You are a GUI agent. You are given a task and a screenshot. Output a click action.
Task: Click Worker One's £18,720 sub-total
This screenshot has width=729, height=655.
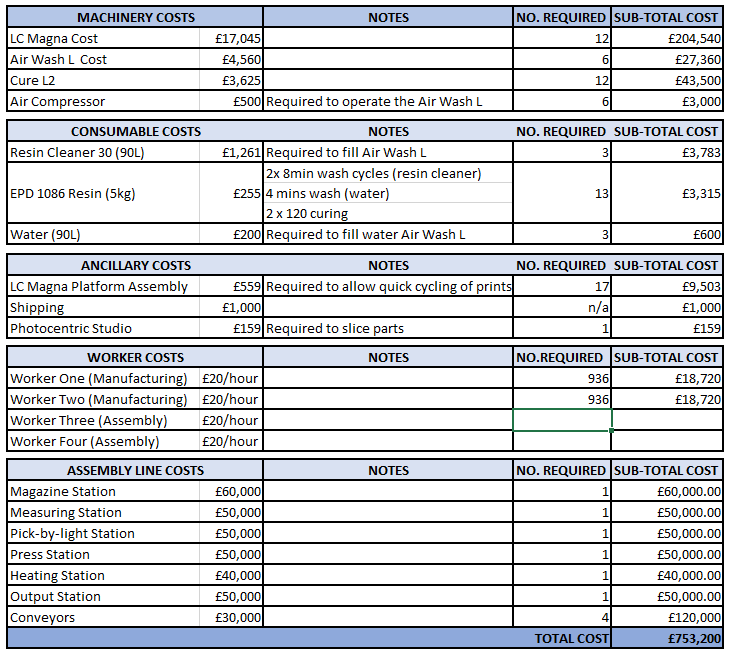pos(667,378)
